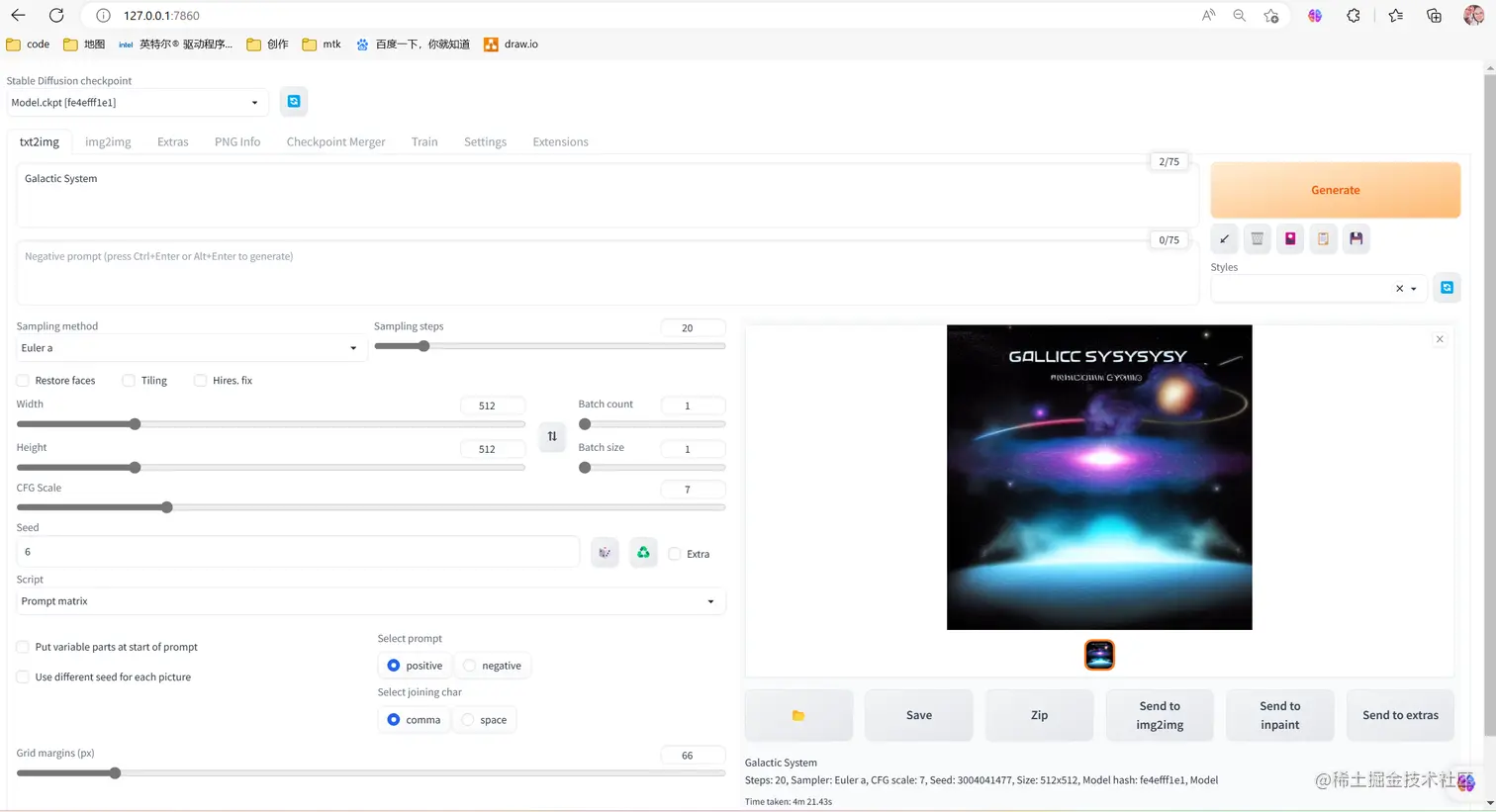
Task: Switch to the img2img tab
Action: coord(108,141)
